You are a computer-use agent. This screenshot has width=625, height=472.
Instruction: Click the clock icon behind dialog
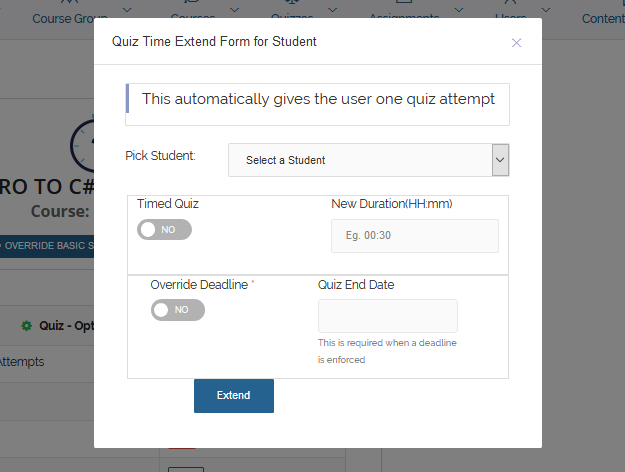click(82, 146)
